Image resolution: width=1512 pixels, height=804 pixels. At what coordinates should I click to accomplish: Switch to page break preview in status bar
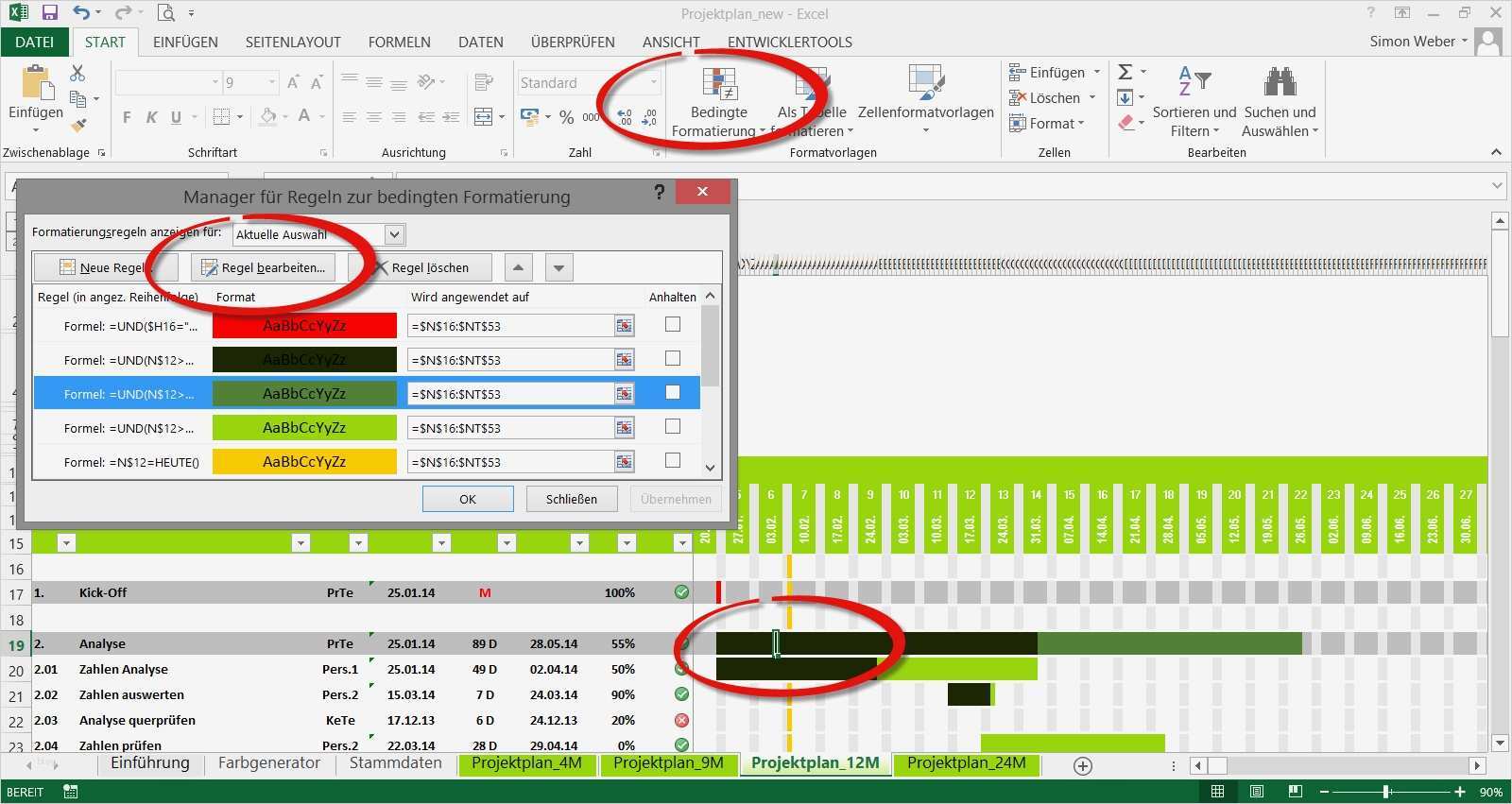pos(1295,792)
